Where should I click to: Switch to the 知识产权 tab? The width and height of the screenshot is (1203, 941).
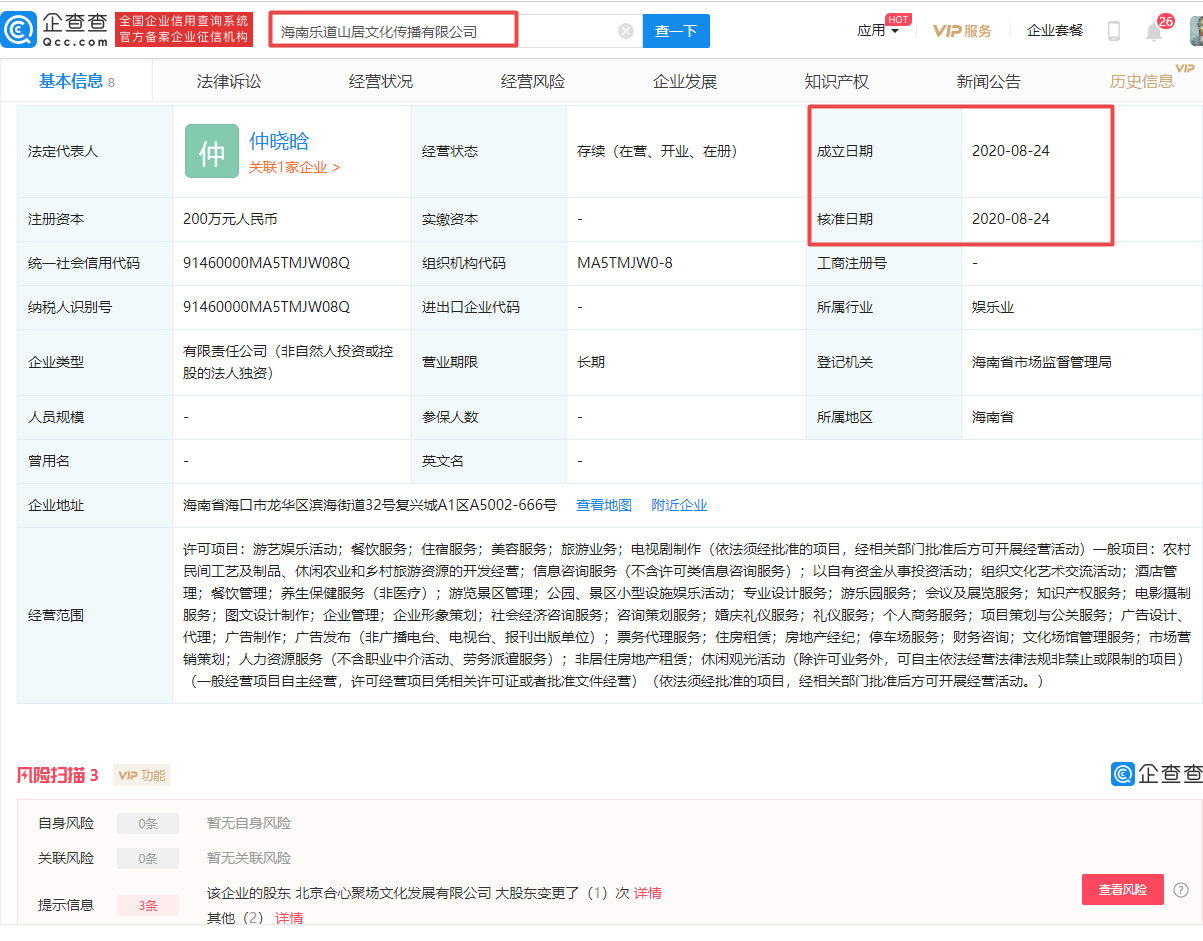837,81
